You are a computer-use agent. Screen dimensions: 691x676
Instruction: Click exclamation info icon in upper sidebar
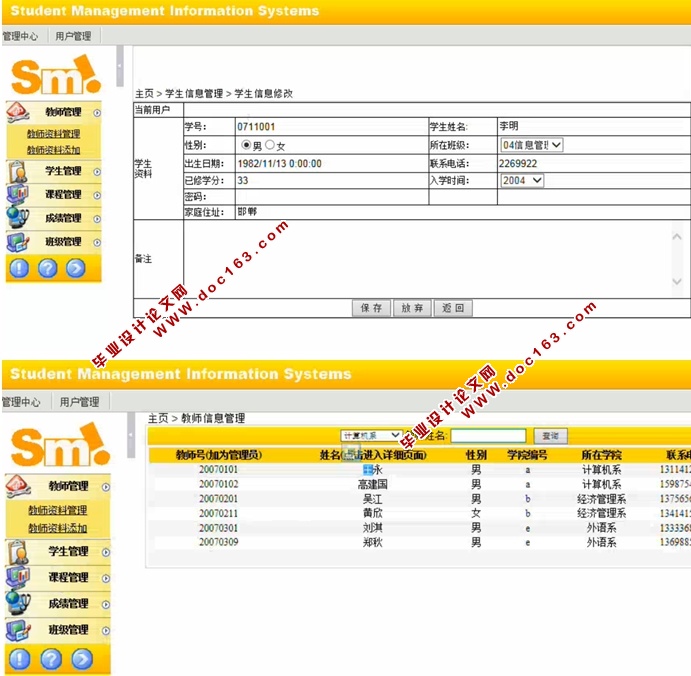click(x=19, y=267)
